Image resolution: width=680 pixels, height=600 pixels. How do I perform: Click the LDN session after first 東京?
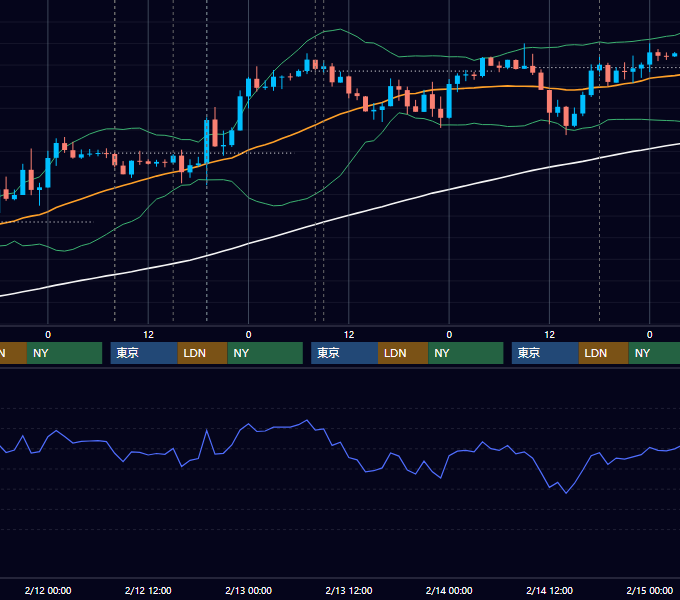pos(203,353)
